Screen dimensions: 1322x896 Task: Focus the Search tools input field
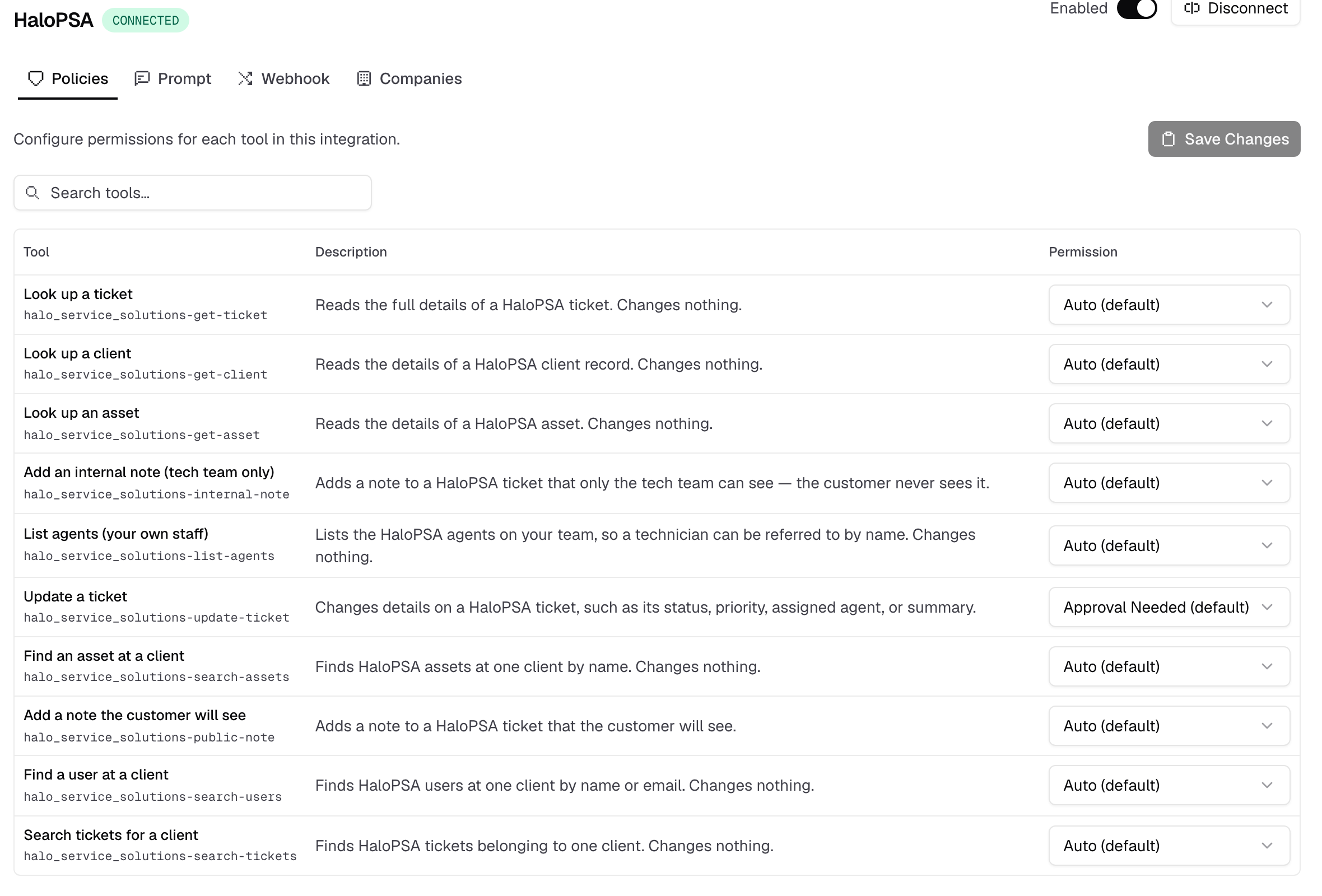[x=192, y=193]
